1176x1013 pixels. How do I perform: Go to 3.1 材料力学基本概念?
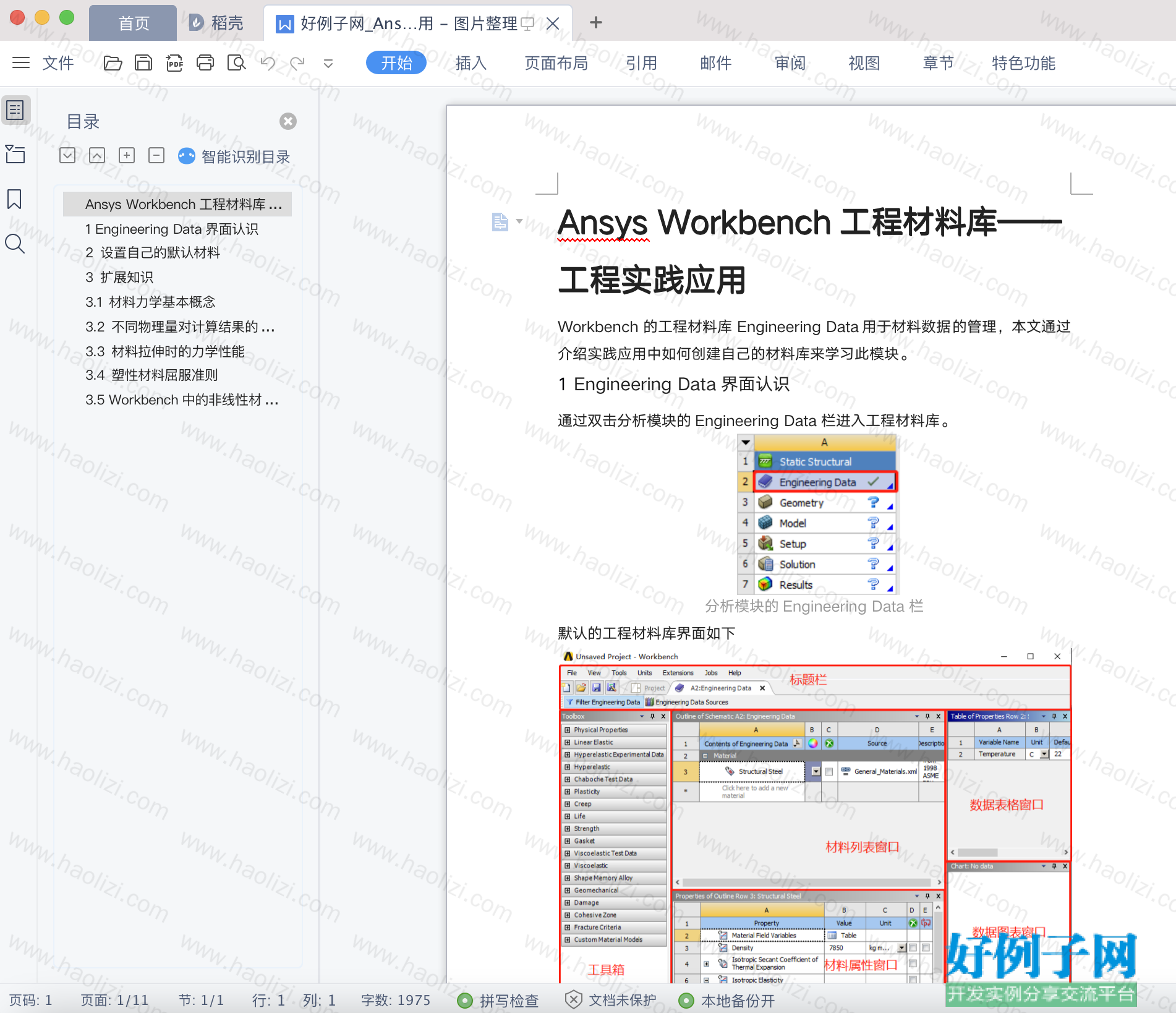click(150, 302)
